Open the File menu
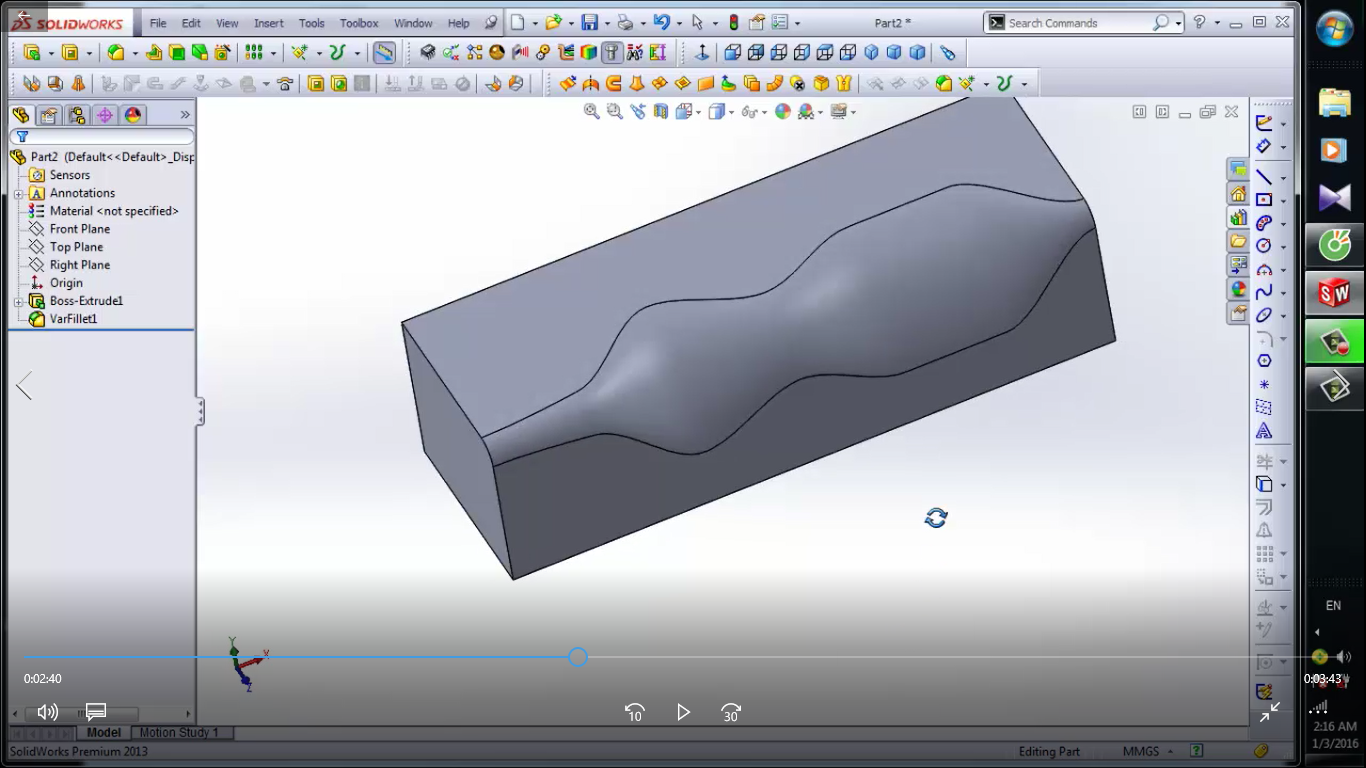The height and width of the screenshot is (768, 1366). (x=158, y=23)
